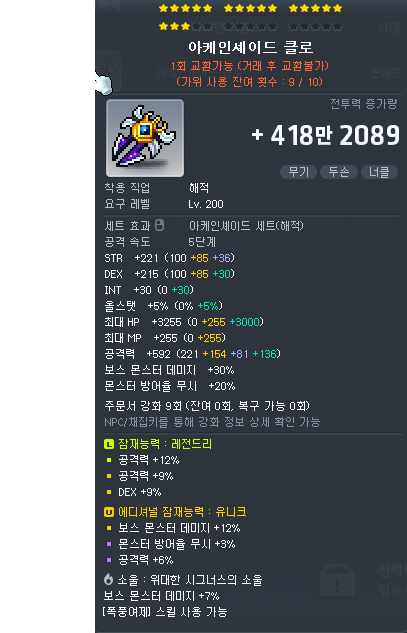The width and height of the screenshot is (407, 633).
Task: Click the 가위 사용 잔여 횟수 text
Action: coord(250,82)
